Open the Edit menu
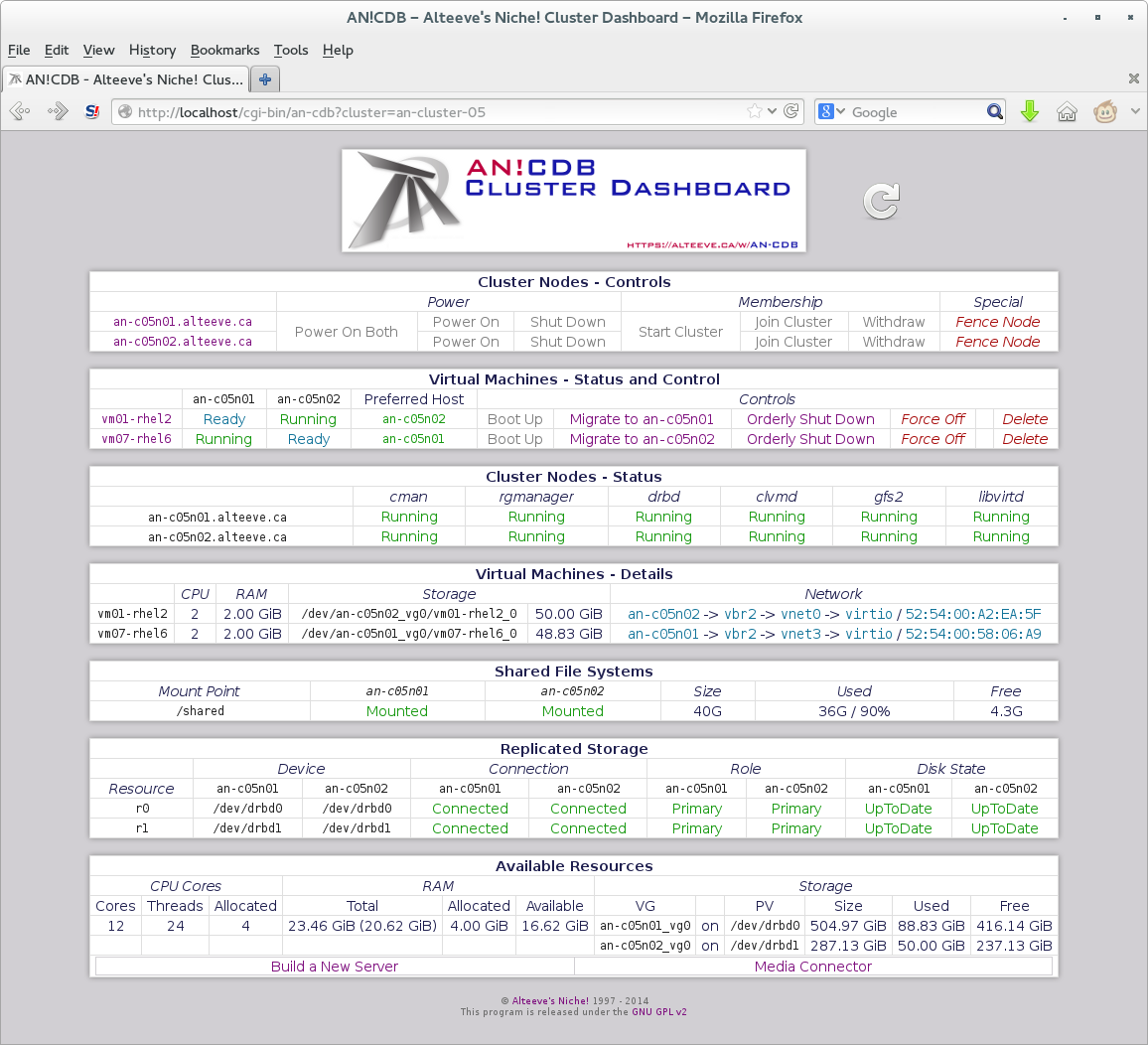 (57, 50)
